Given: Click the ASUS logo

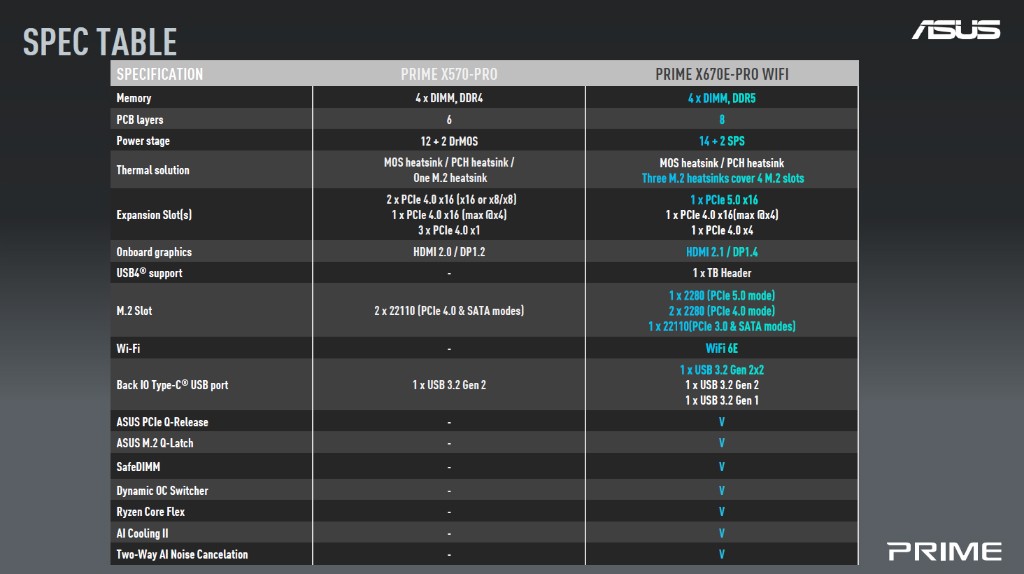Looking at the screenshot, I should [955, 29].
